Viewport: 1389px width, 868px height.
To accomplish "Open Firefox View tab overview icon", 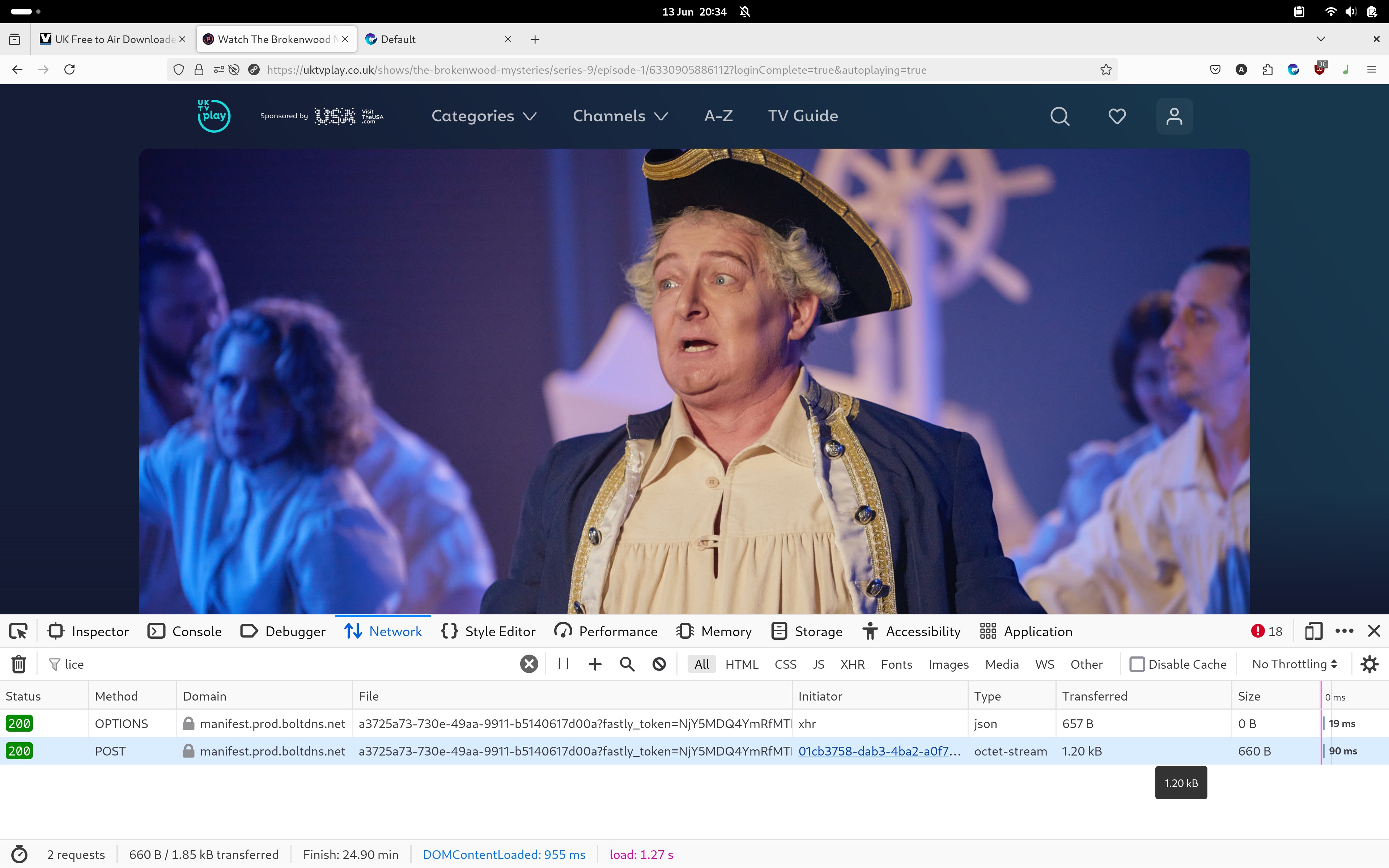I will pos(14,39).
